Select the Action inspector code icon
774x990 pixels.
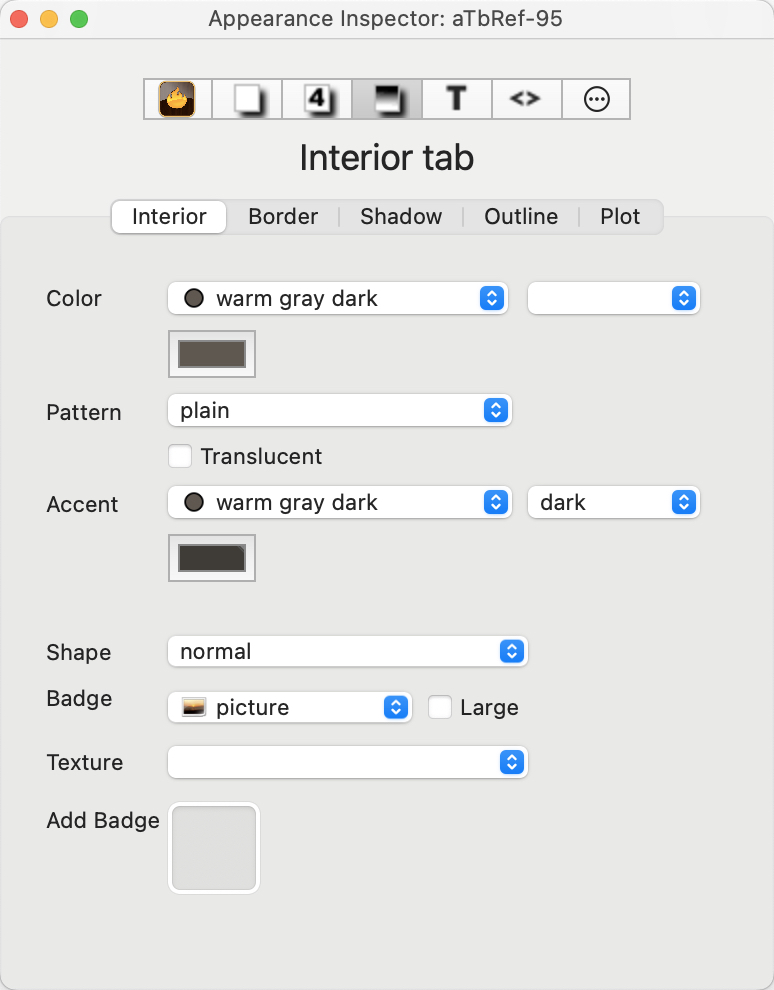526,99
